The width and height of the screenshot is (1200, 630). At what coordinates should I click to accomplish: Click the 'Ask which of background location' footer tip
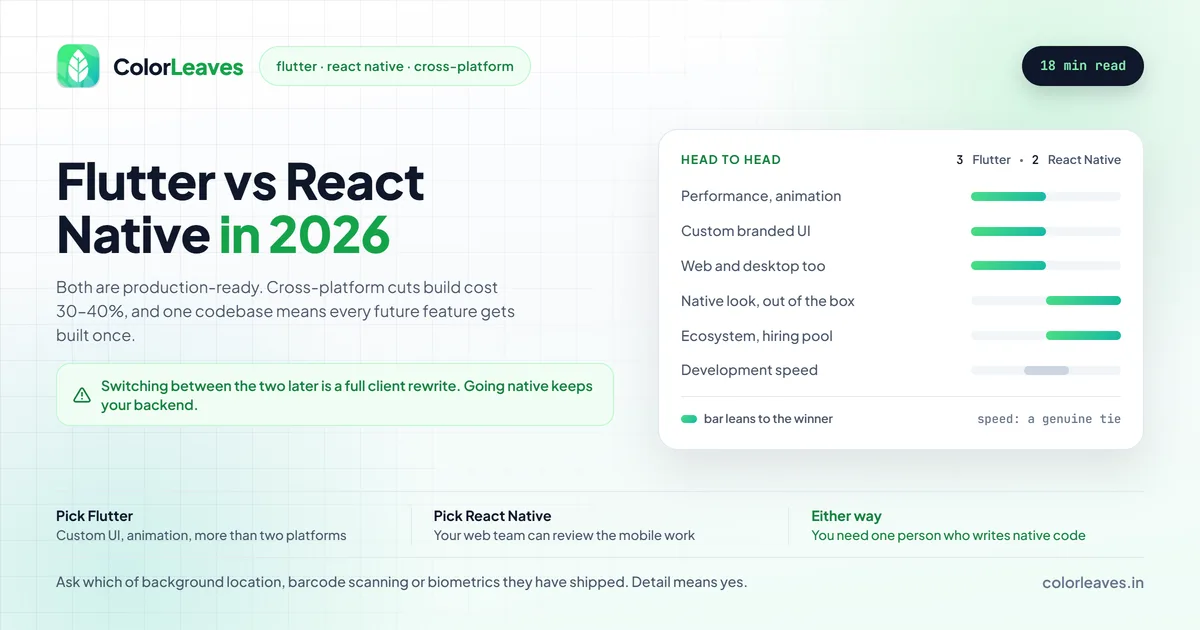click(401, 582)
